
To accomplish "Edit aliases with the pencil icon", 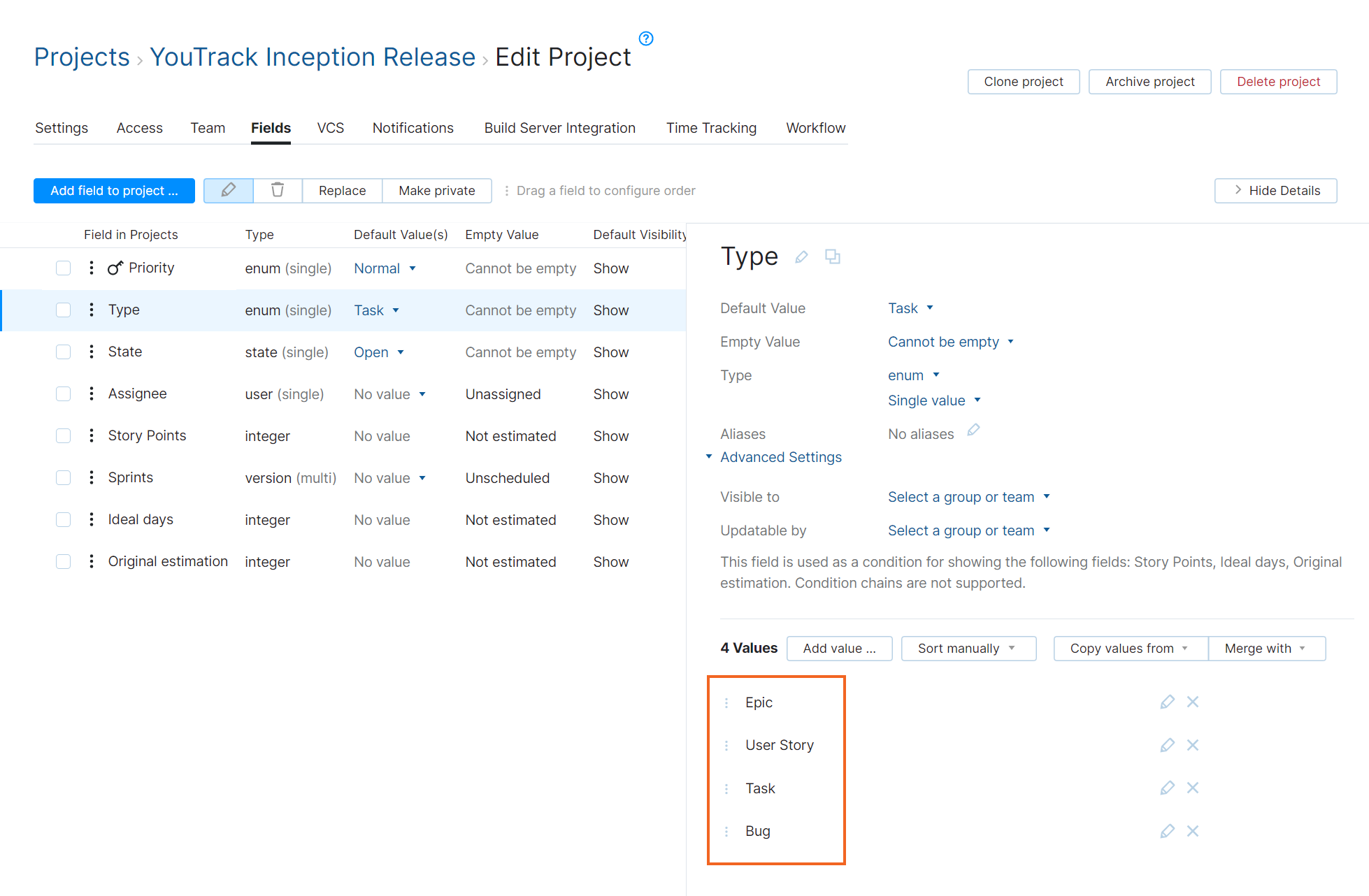I will [x=973, y=429].
